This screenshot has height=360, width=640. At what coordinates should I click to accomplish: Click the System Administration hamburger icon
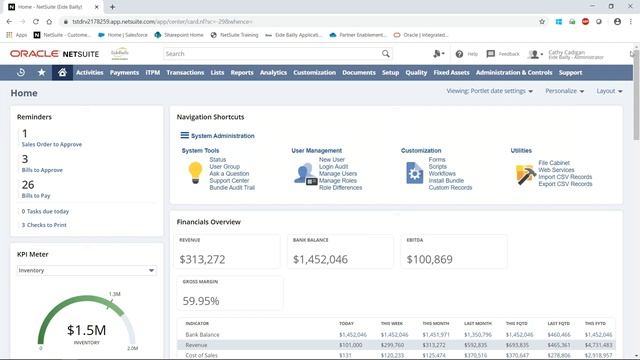pos(184,135)
